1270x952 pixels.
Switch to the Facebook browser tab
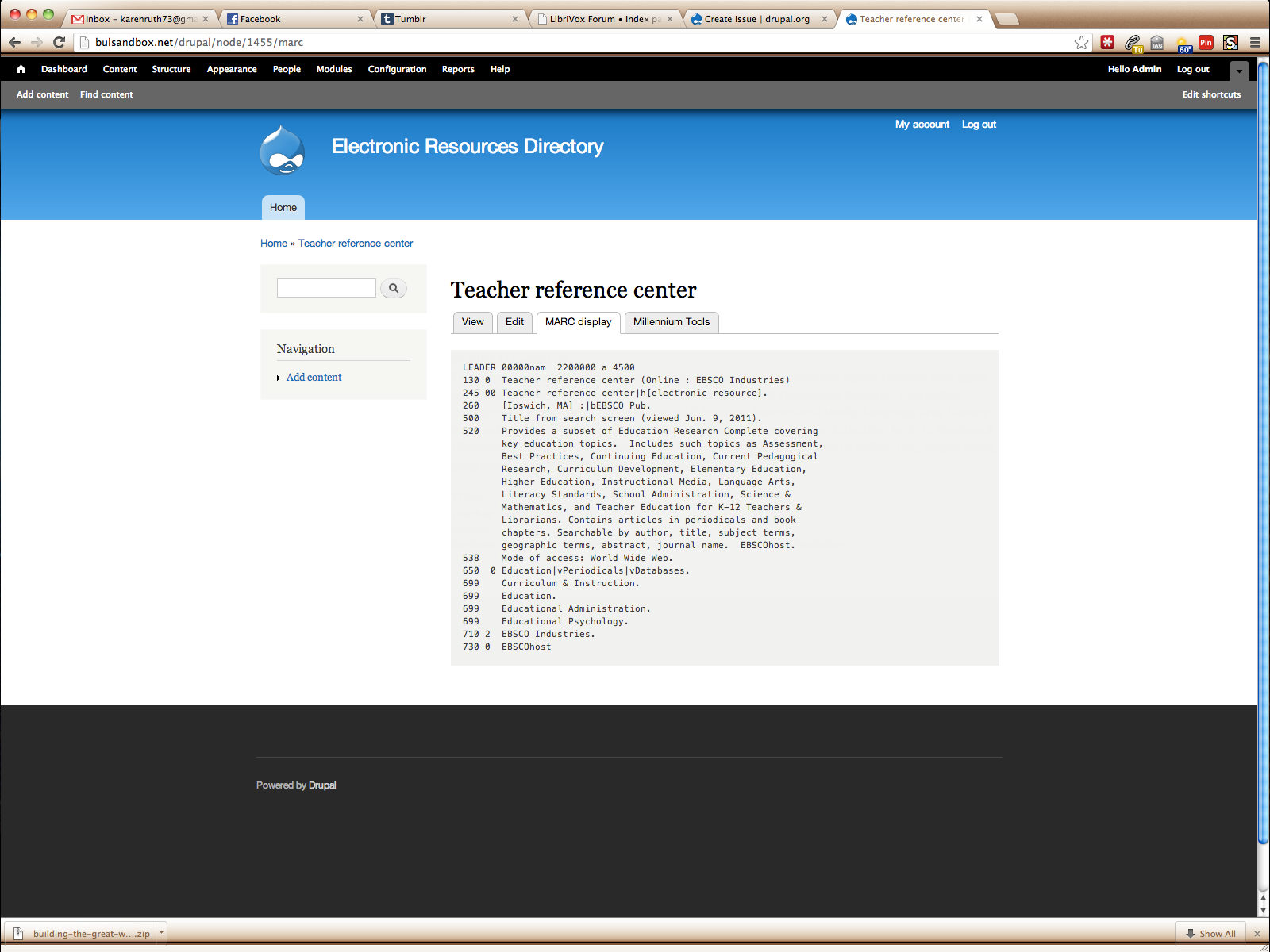coord(295,19)
